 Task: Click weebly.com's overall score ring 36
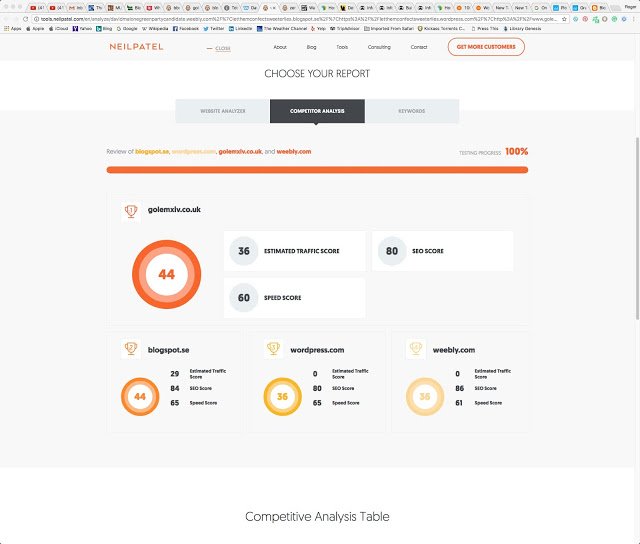coord(425,396)
